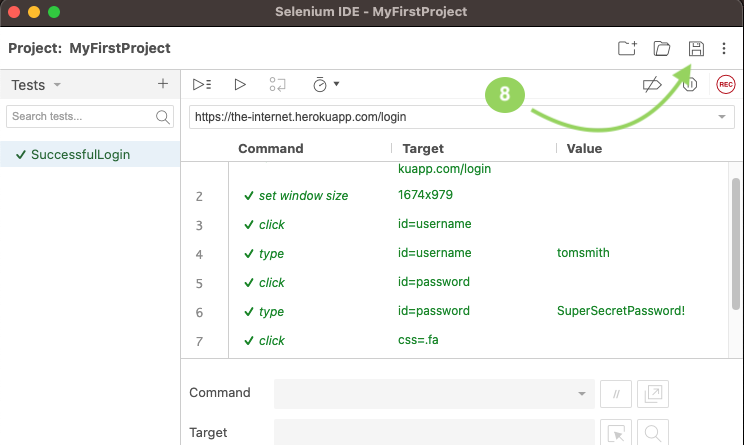The width and height of the screenshot is (744, 445).
Task: Select row 4 type command
Action: pyautogui.click(x=271, y=254)
